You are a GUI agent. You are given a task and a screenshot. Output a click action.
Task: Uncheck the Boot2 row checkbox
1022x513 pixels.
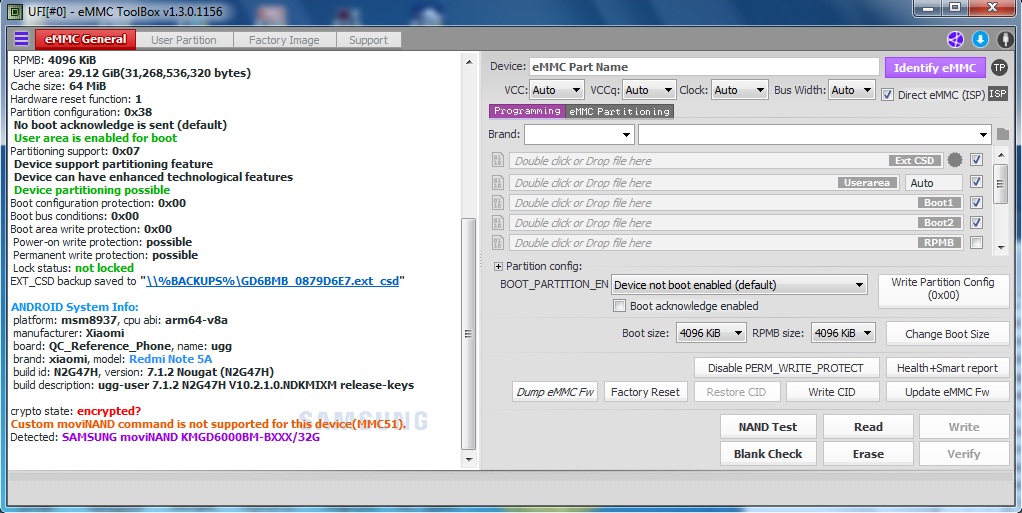pos(976,222)
